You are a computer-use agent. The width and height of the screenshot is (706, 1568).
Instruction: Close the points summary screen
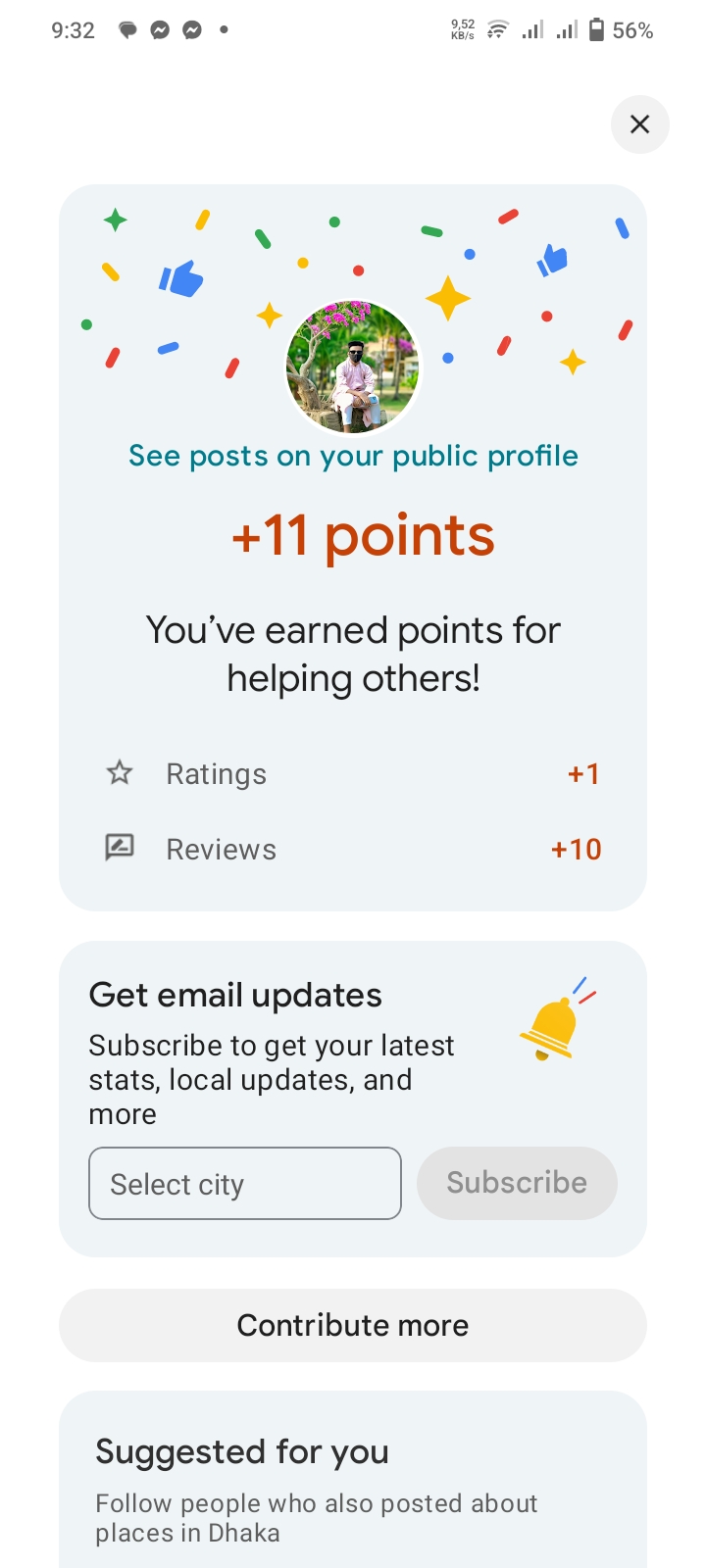[x=639, y=124]
